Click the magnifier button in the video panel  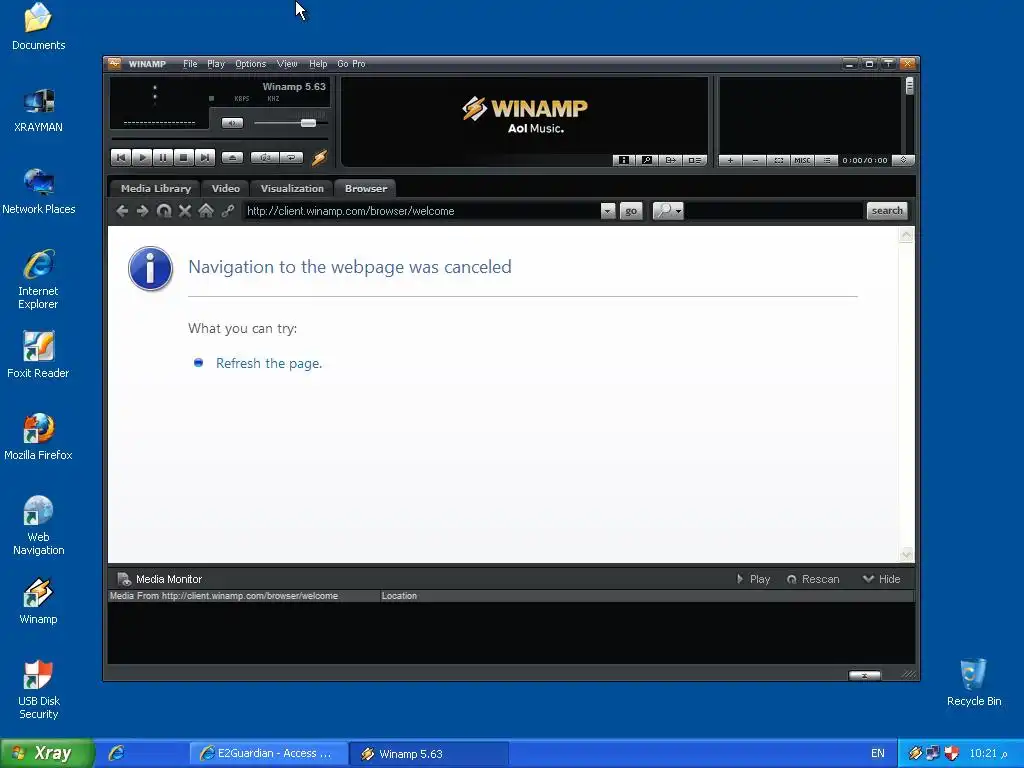coord(647,160)
